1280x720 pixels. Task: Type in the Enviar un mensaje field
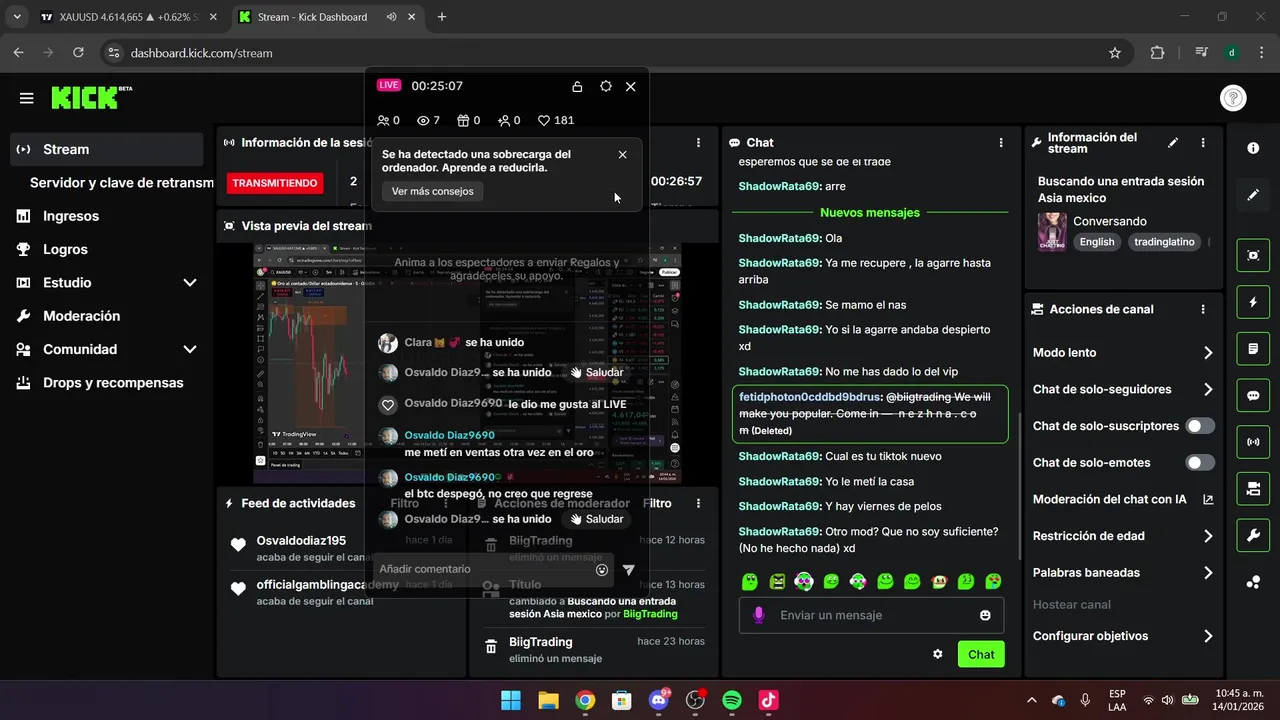click(x=872, y=615)
